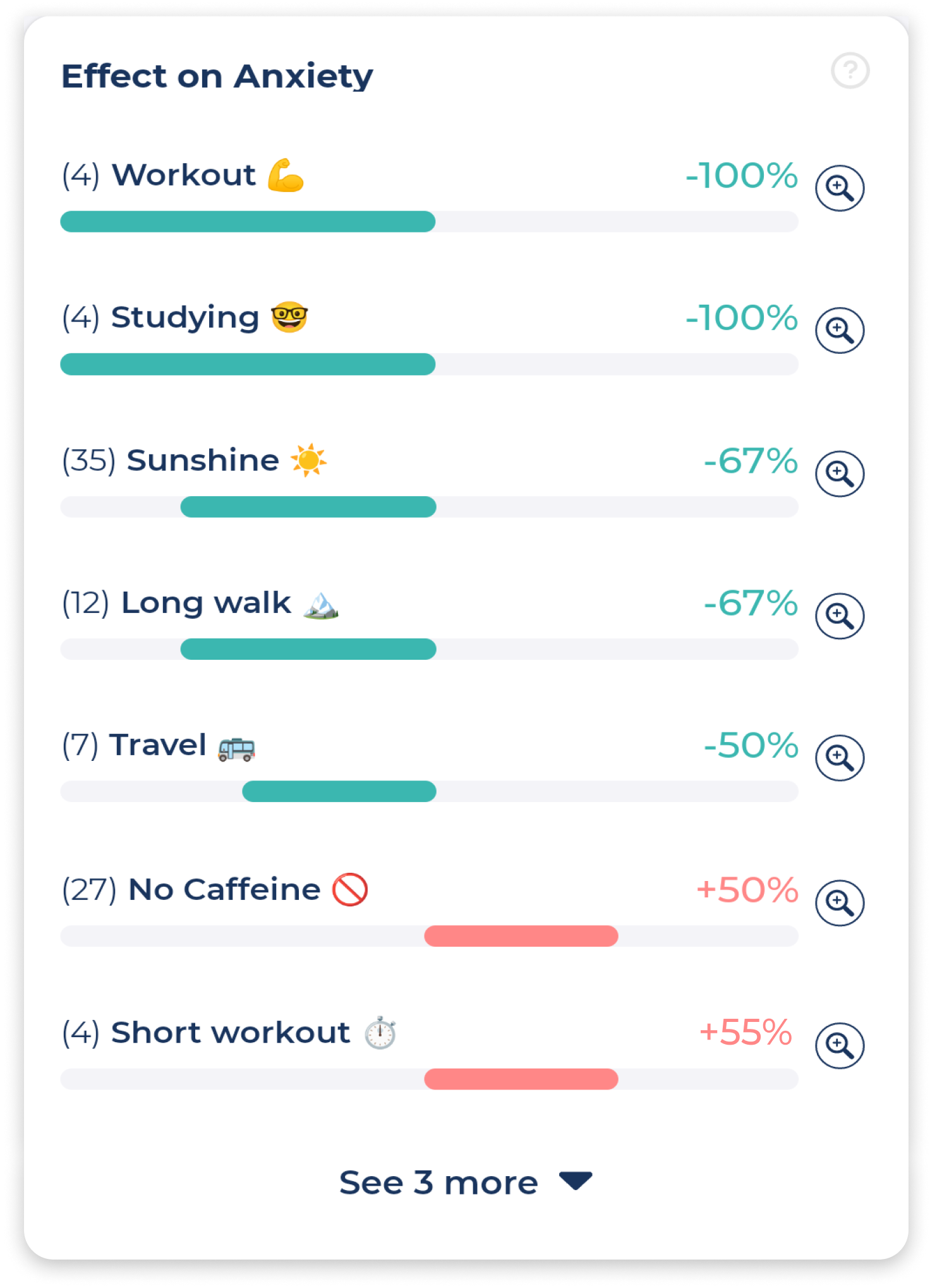Click Short workout magnifier icon
Screen dimensions: 930x1288
click(x=840, y=1046)
